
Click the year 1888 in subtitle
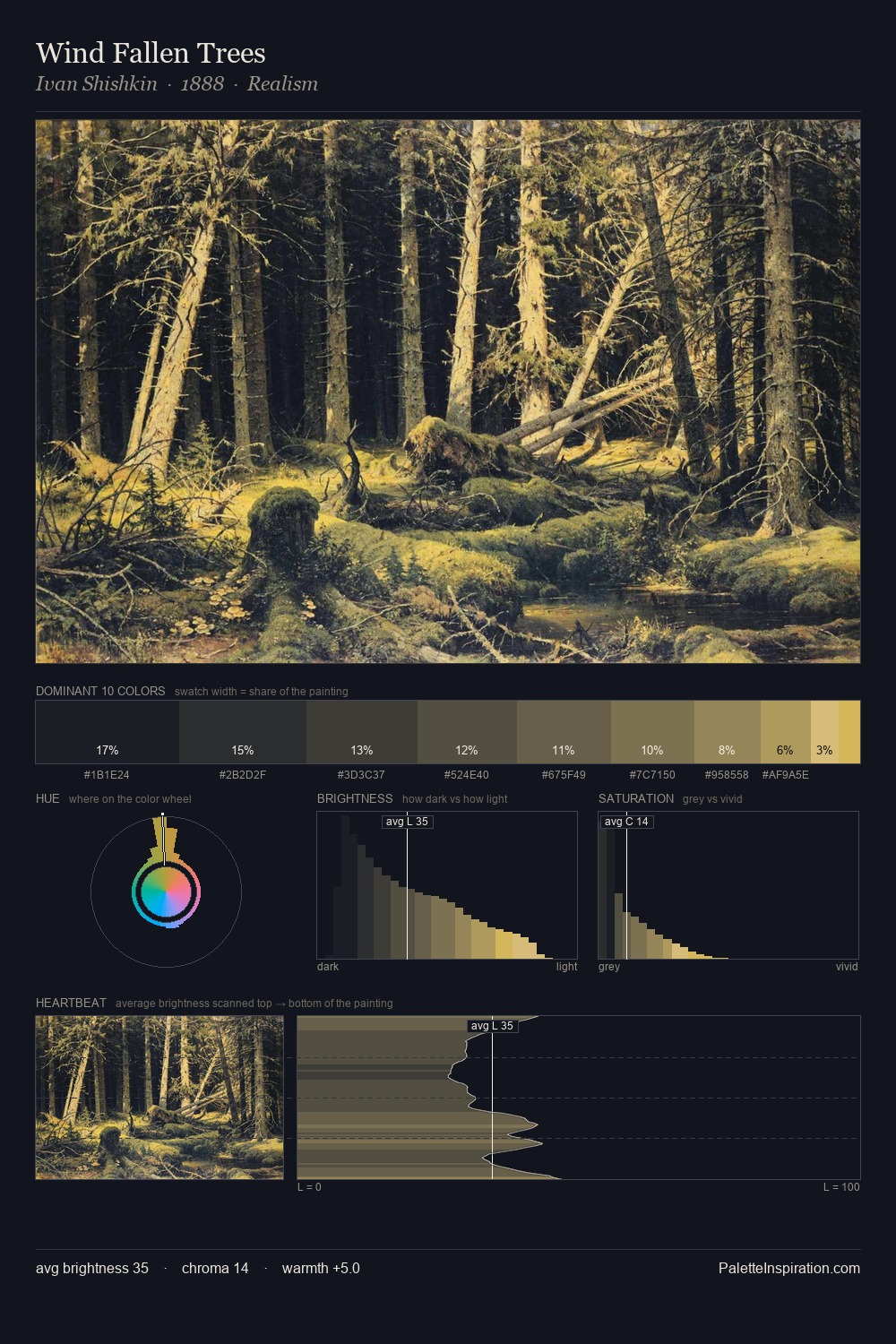pyautogui.click(x=202, y=84)
